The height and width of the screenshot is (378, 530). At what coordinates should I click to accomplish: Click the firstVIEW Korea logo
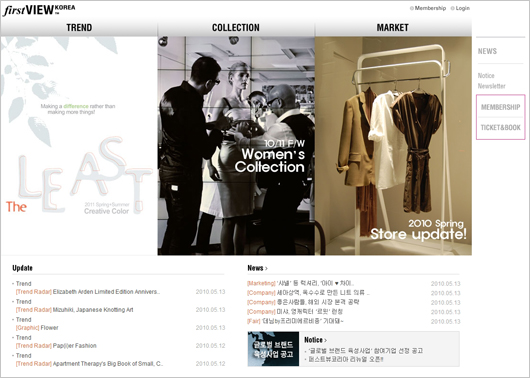click(x=39, y=10)
